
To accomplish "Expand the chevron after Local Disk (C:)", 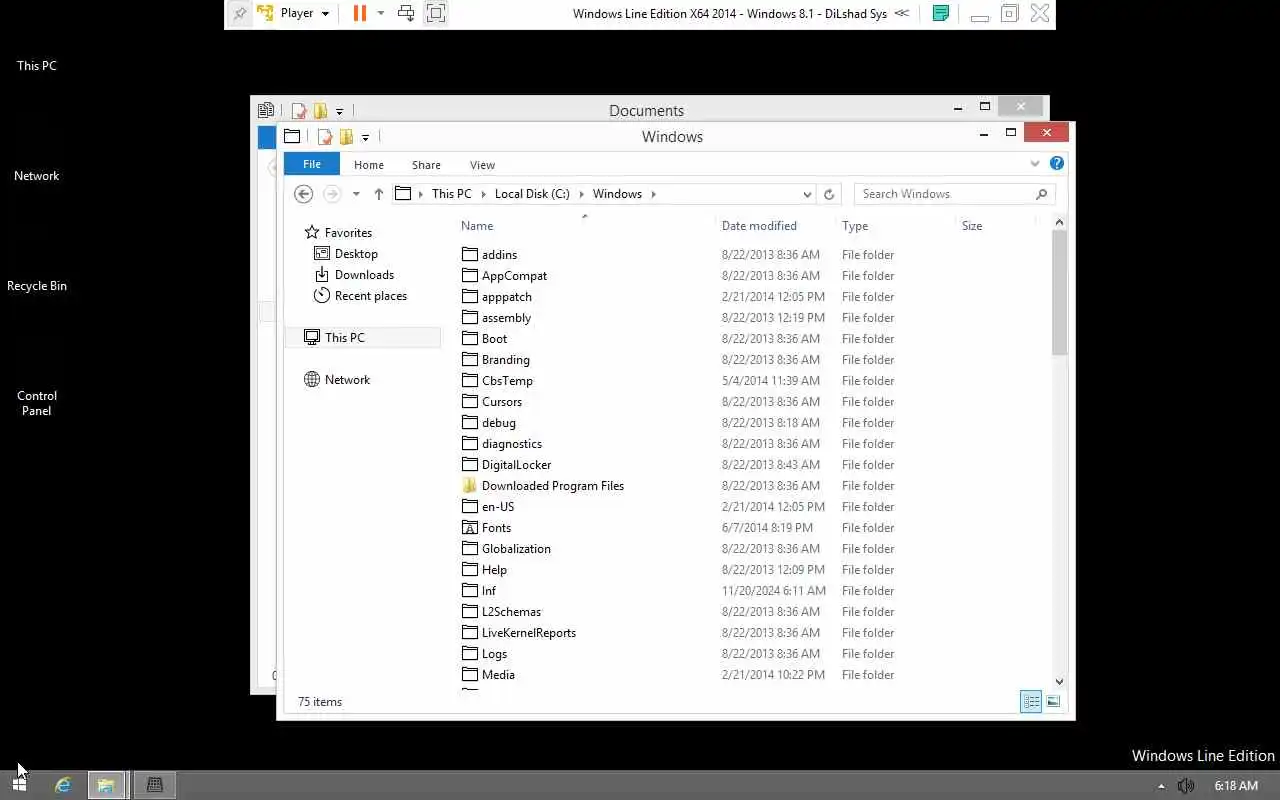I will pos(581,194).
